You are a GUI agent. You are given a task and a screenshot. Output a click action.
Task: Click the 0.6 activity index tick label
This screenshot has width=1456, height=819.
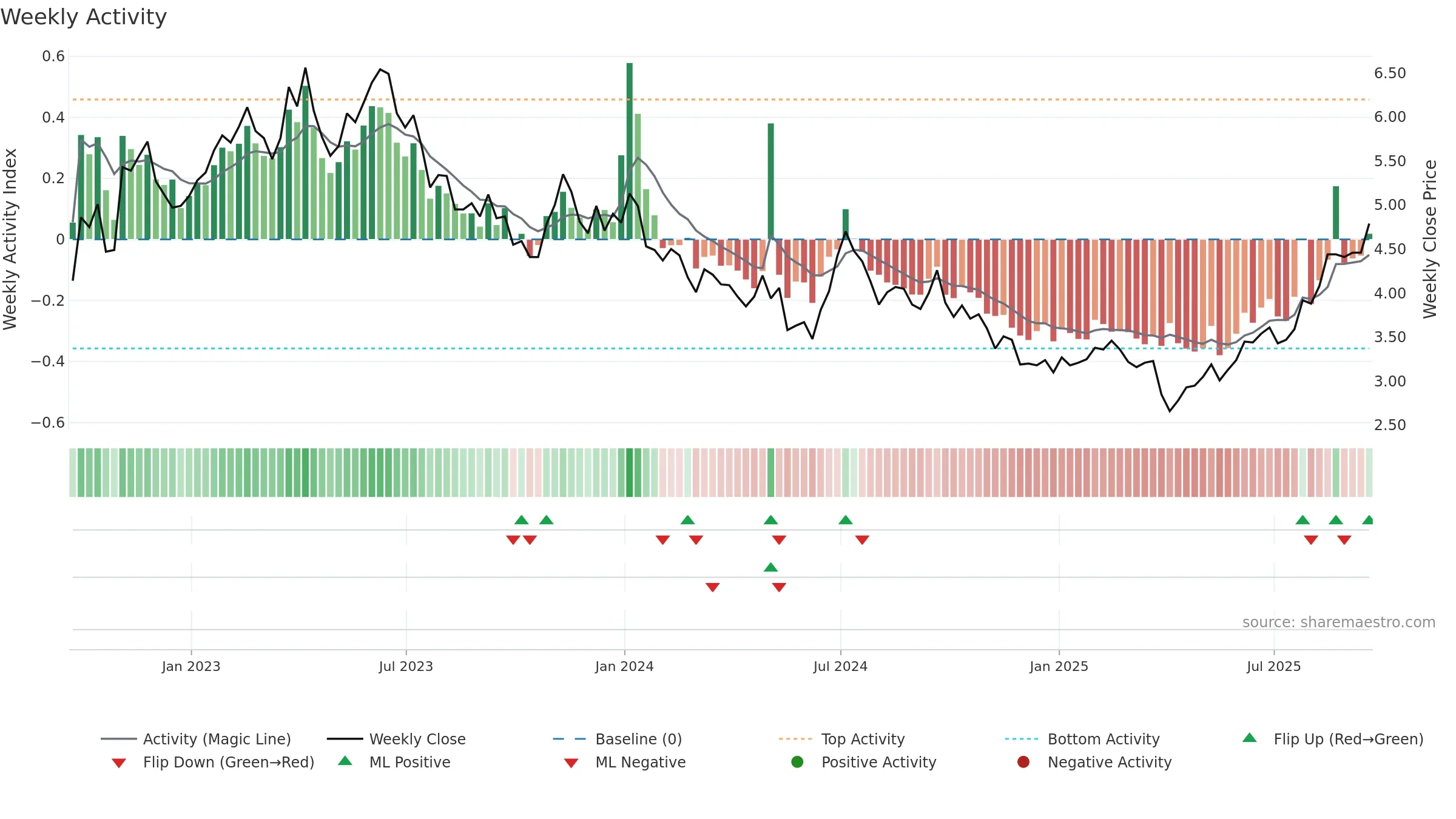(x=53, y=56)
